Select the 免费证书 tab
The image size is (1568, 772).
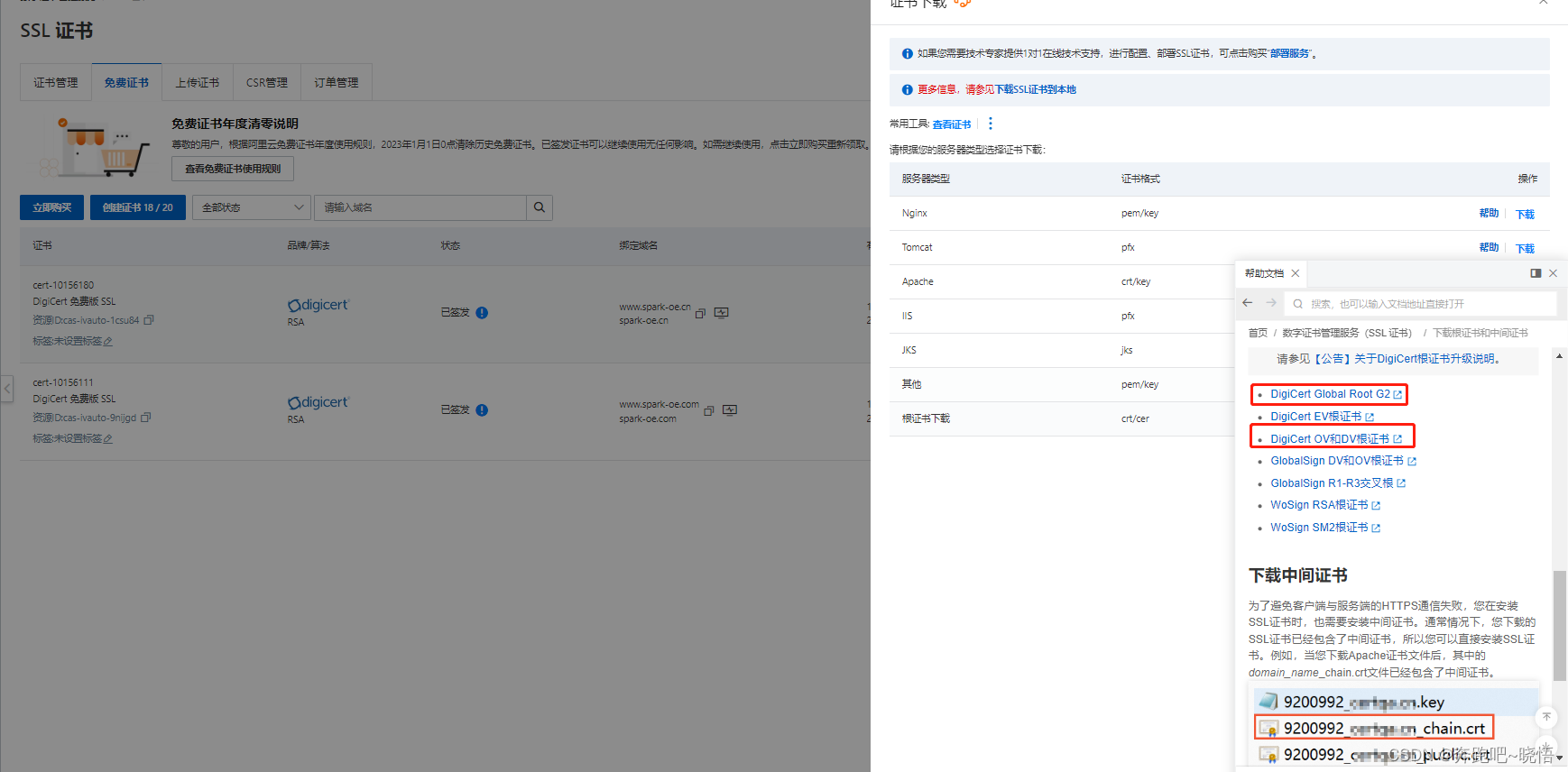tap(126, 82)
